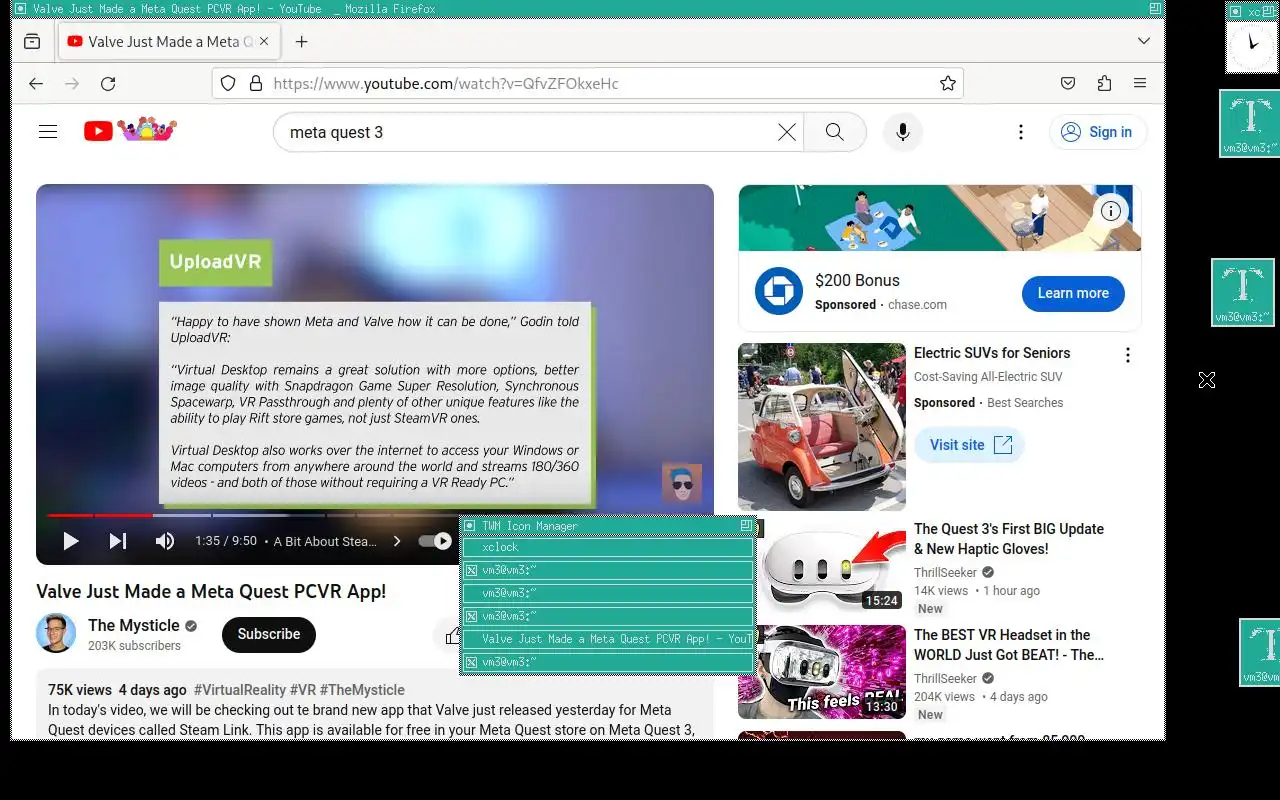Screen dimensions: 1280x800
Task: Subscribe to The Mysticle
Action: 269,634
